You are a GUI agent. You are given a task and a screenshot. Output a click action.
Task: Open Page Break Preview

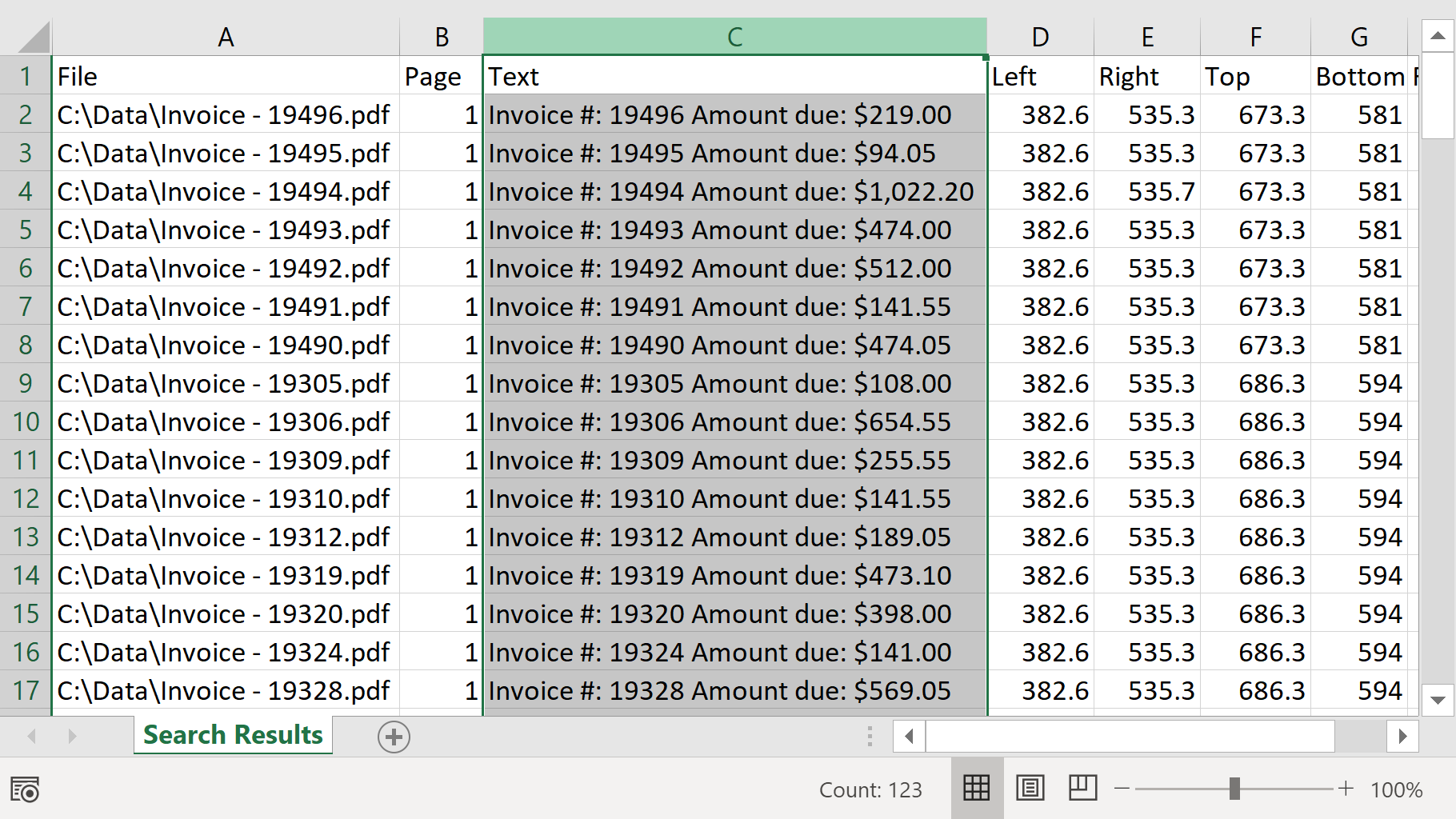(x=1082, y=789)
